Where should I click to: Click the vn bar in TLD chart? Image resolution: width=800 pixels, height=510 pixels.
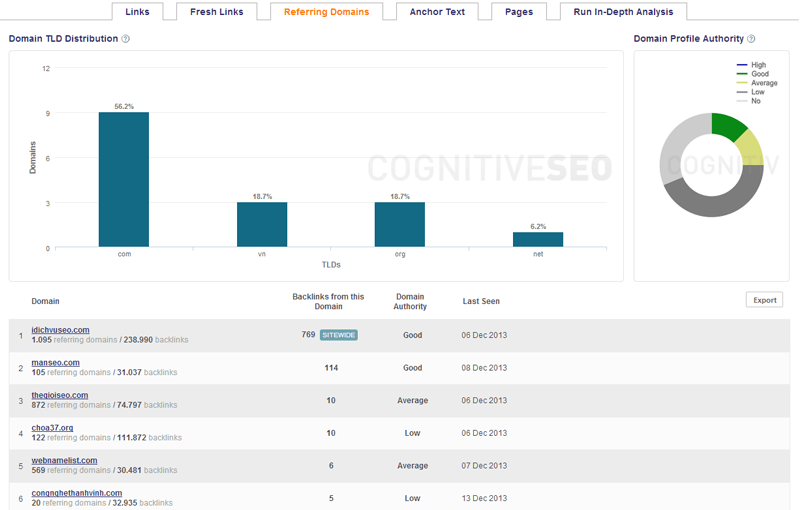coord(262,224)
